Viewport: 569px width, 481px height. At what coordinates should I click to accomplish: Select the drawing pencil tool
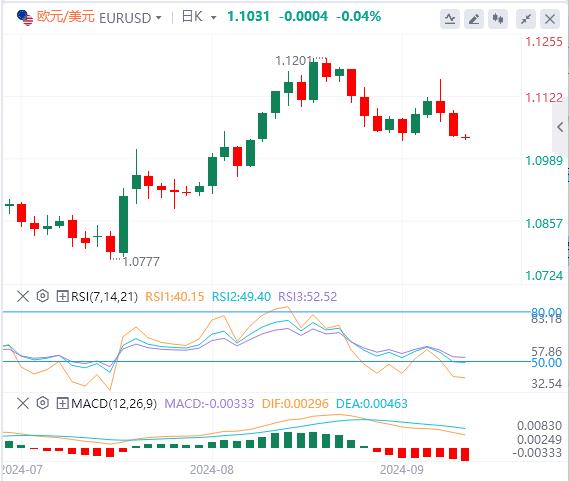pyautogui.click(x=474, y=19)
